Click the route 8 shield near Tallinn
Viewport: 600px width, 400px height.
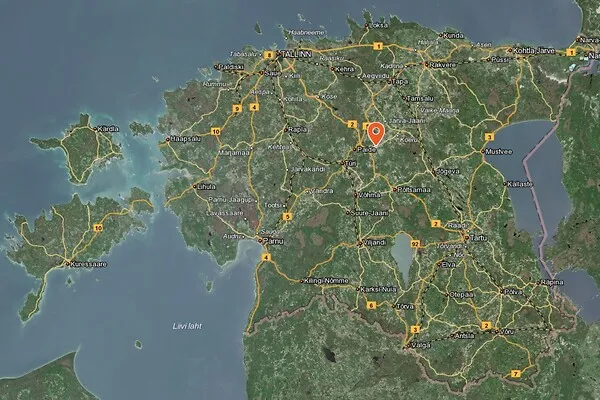pyautogui.click(x=269, y=55)
